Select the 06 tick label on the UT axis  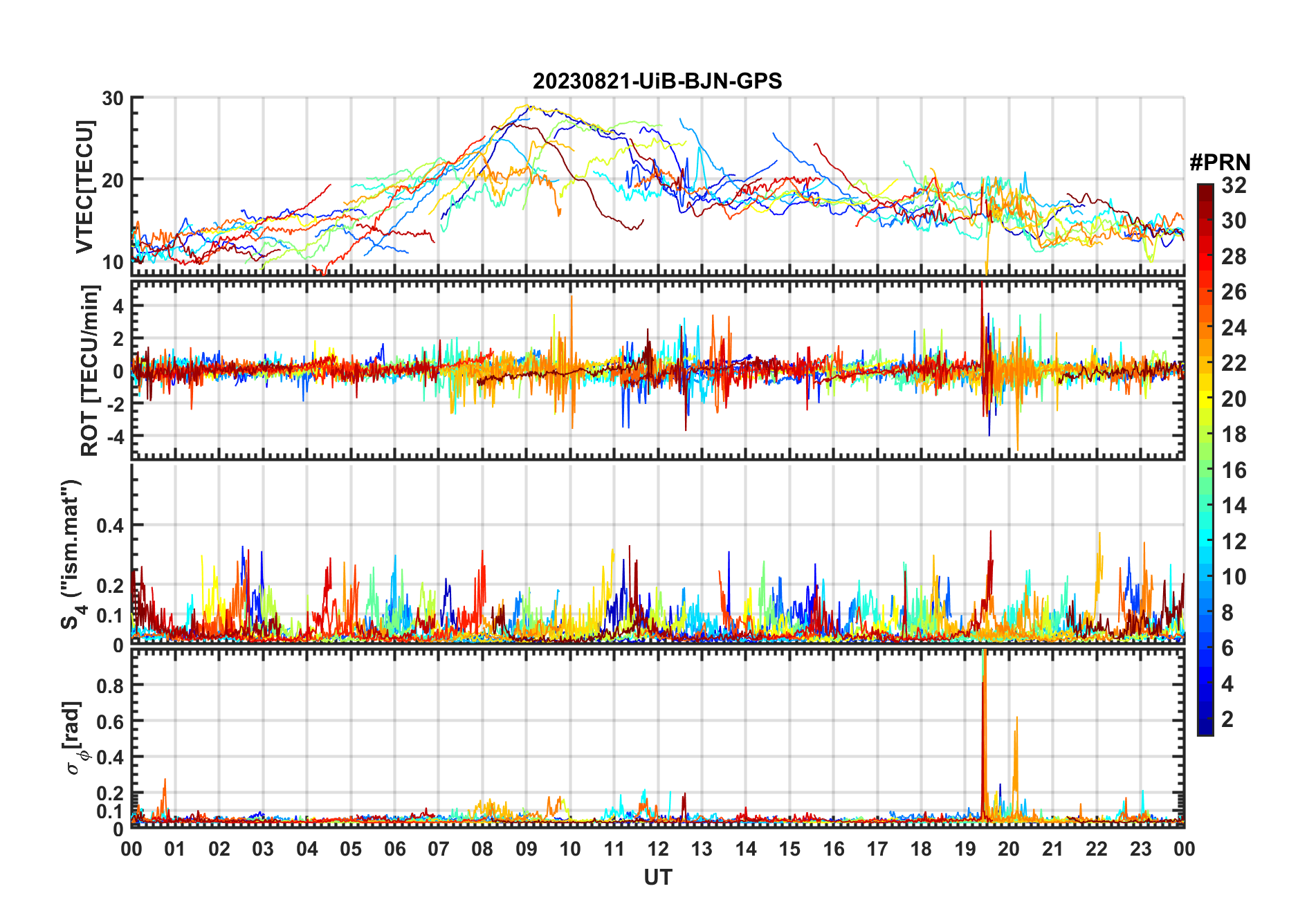point(394,849)
